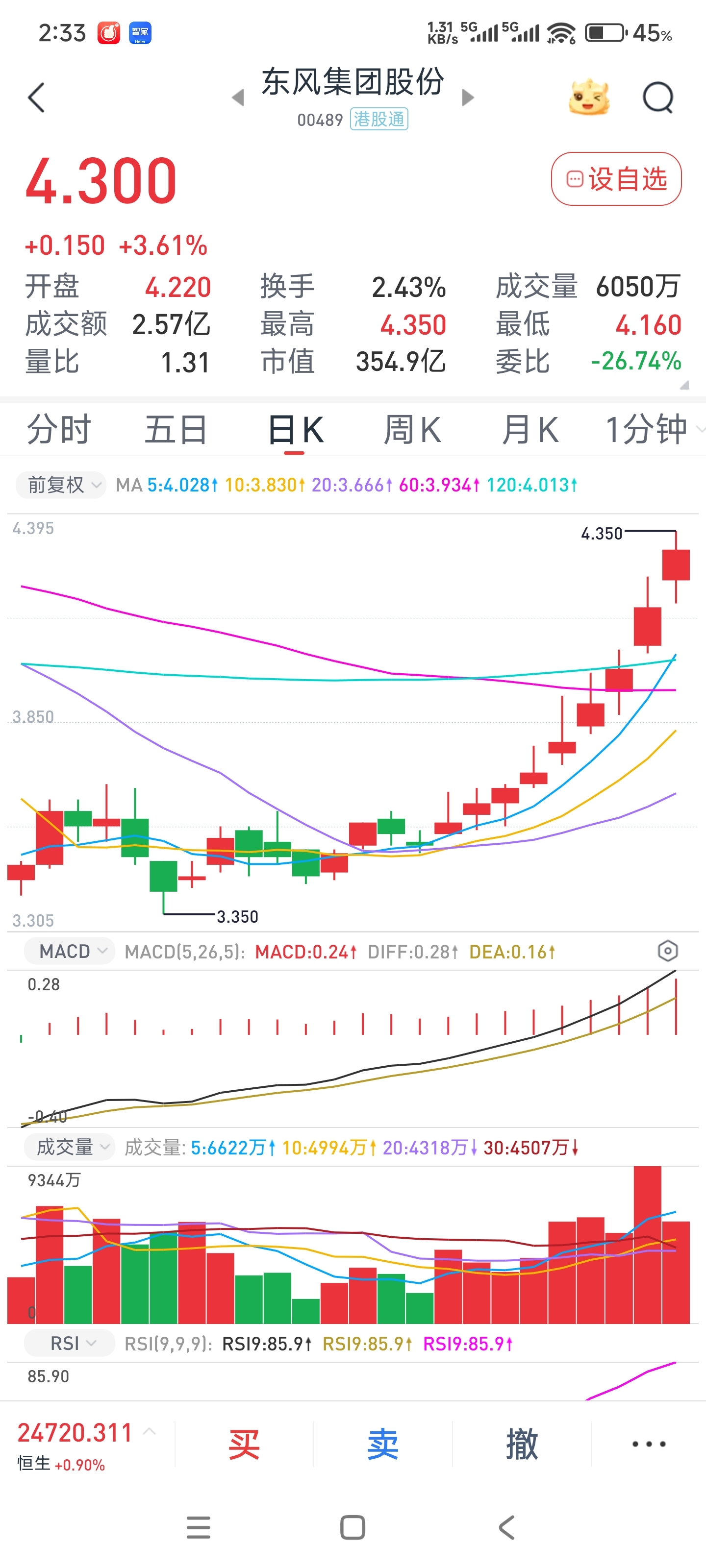Image resolution: width=706 pixels, height=1568 pixels.
Task: Expand the Hang Seng index bar chevron
Action: (x=149, y=1431)
